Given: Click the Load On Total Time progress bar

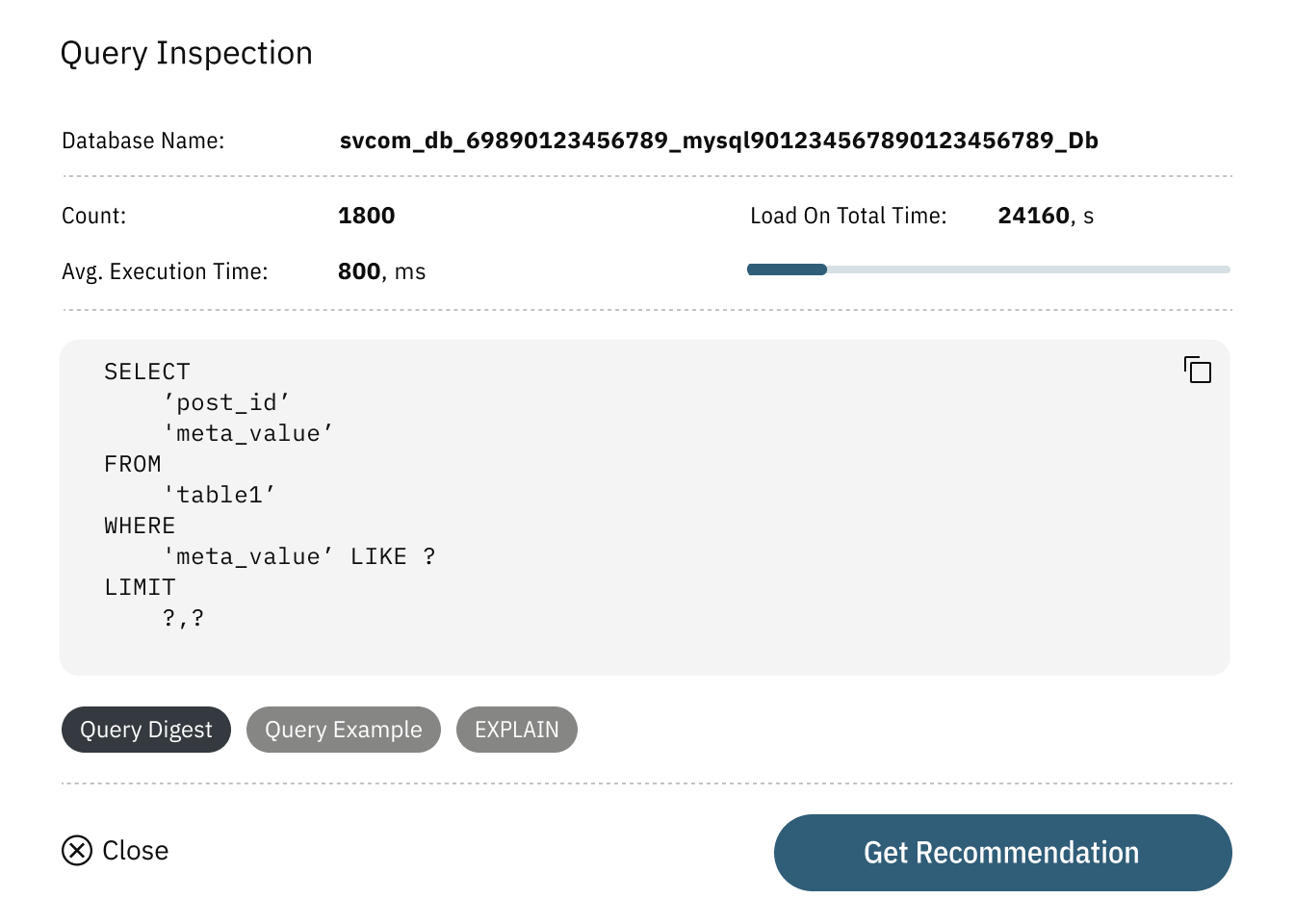Looking at the screenshot, I should [x=988, y=269].
